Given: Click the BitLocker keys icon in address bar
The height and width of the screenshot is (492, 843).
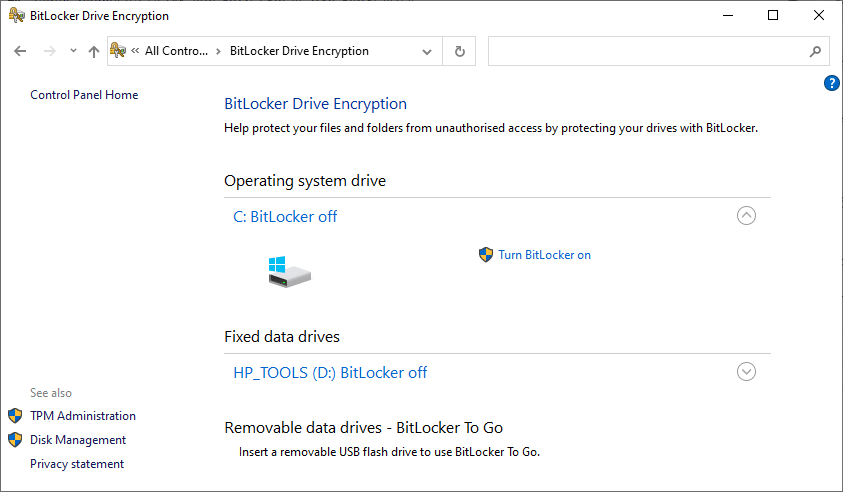Looking at the screenshot, I should (118, 51).
